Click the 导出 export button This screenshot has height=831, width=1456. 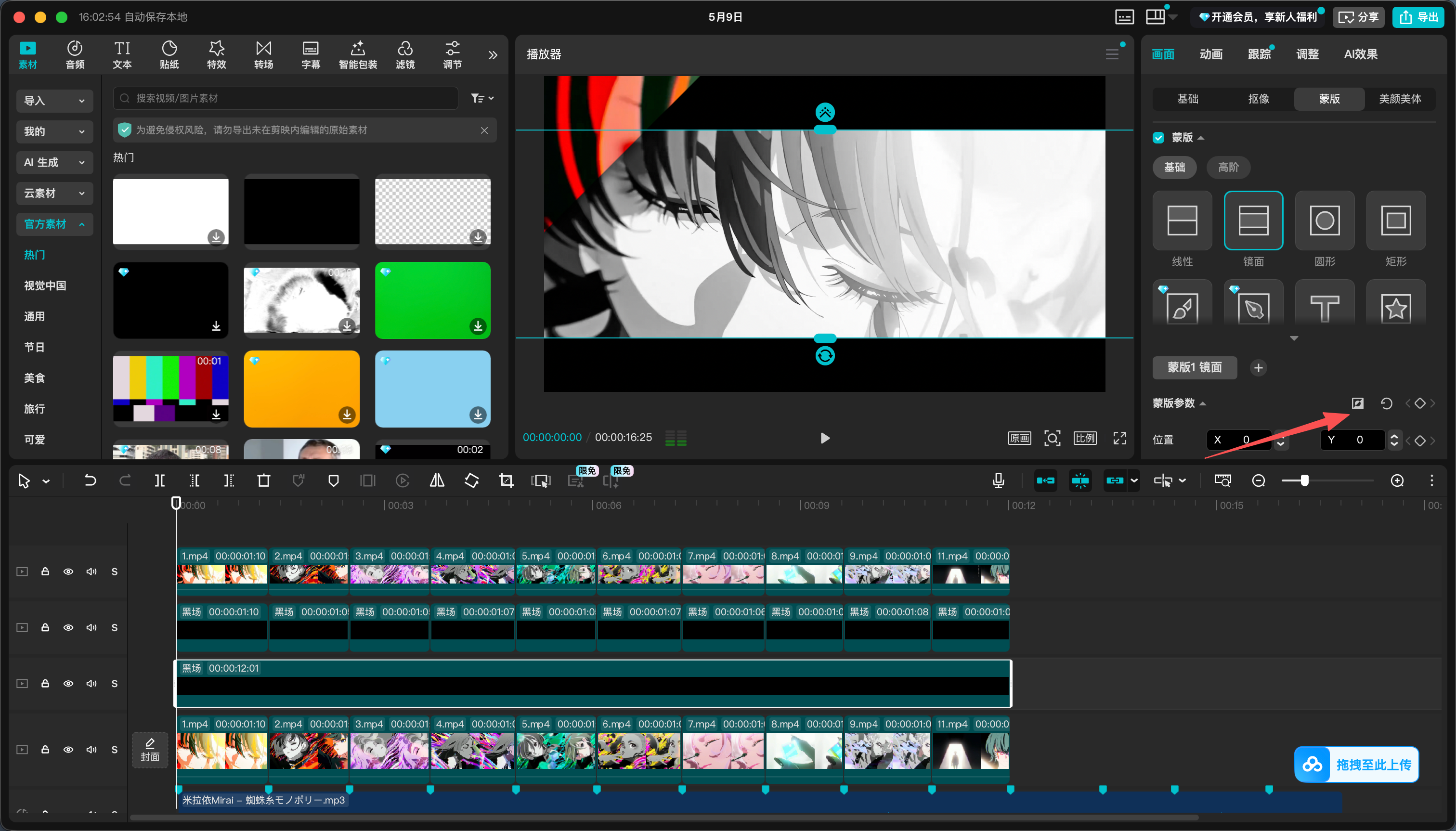[x=1418, y=17]
